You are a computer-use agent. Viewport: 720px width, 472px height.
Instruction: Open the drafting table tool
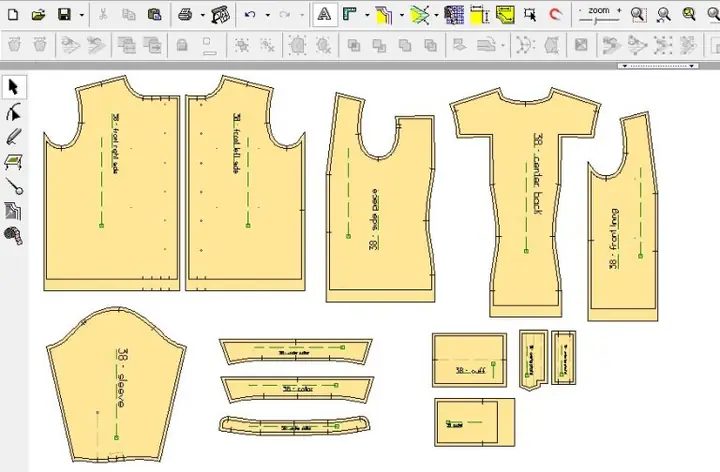coord(14,162)
